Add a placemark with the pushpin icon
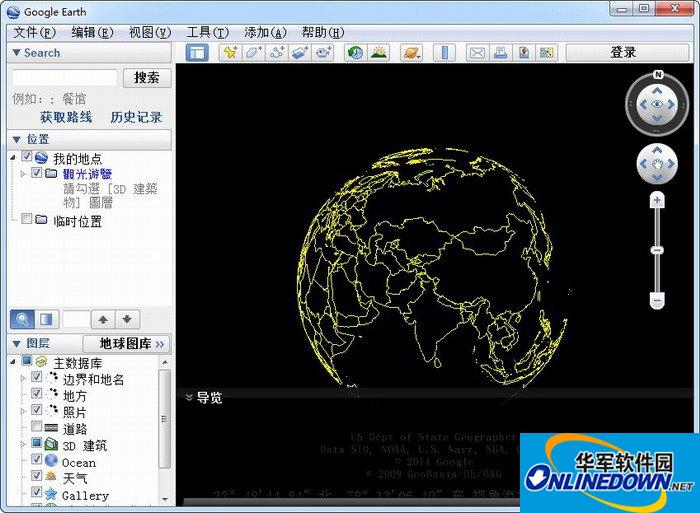The height and width of the screenshot is (513, 700). tap(230, 53)
